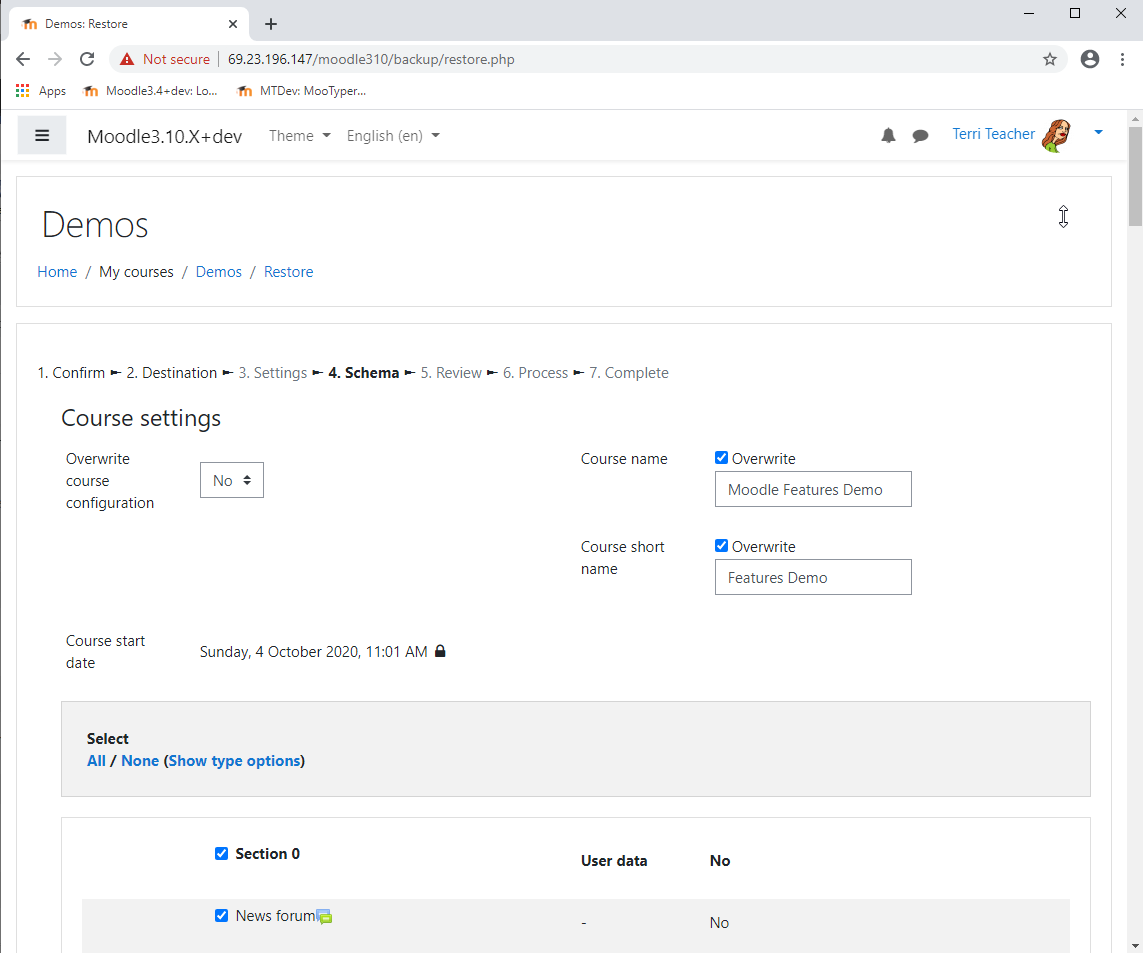This screenshot has width=1143, height=953.
Task: Click the scrollbar down arrow
Action: click(1135, 946)
